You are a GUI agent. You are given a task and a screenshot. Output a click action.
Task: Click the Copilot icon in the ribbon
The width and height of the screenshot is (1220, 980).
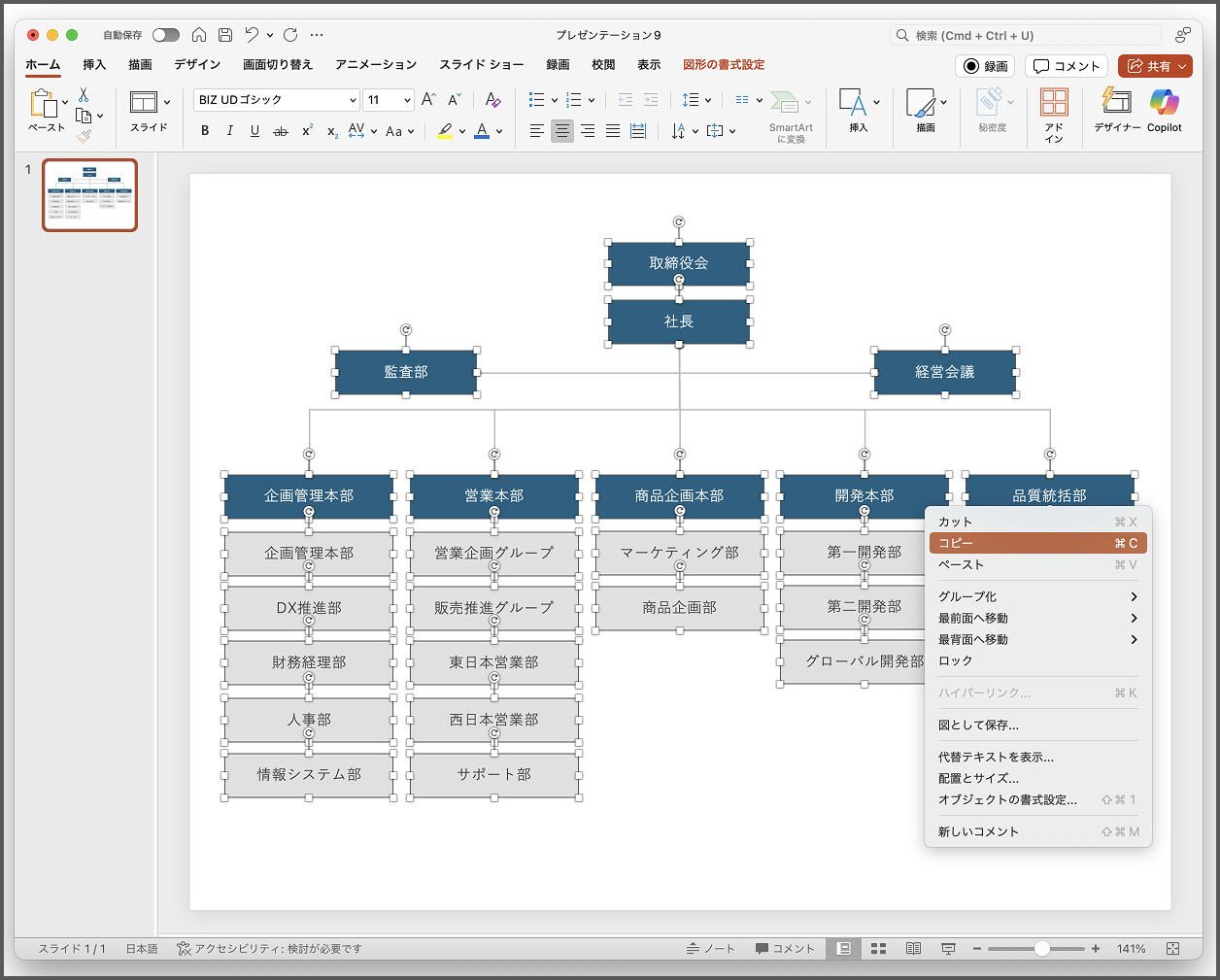pyautogui.click(x=1164, y=105)
